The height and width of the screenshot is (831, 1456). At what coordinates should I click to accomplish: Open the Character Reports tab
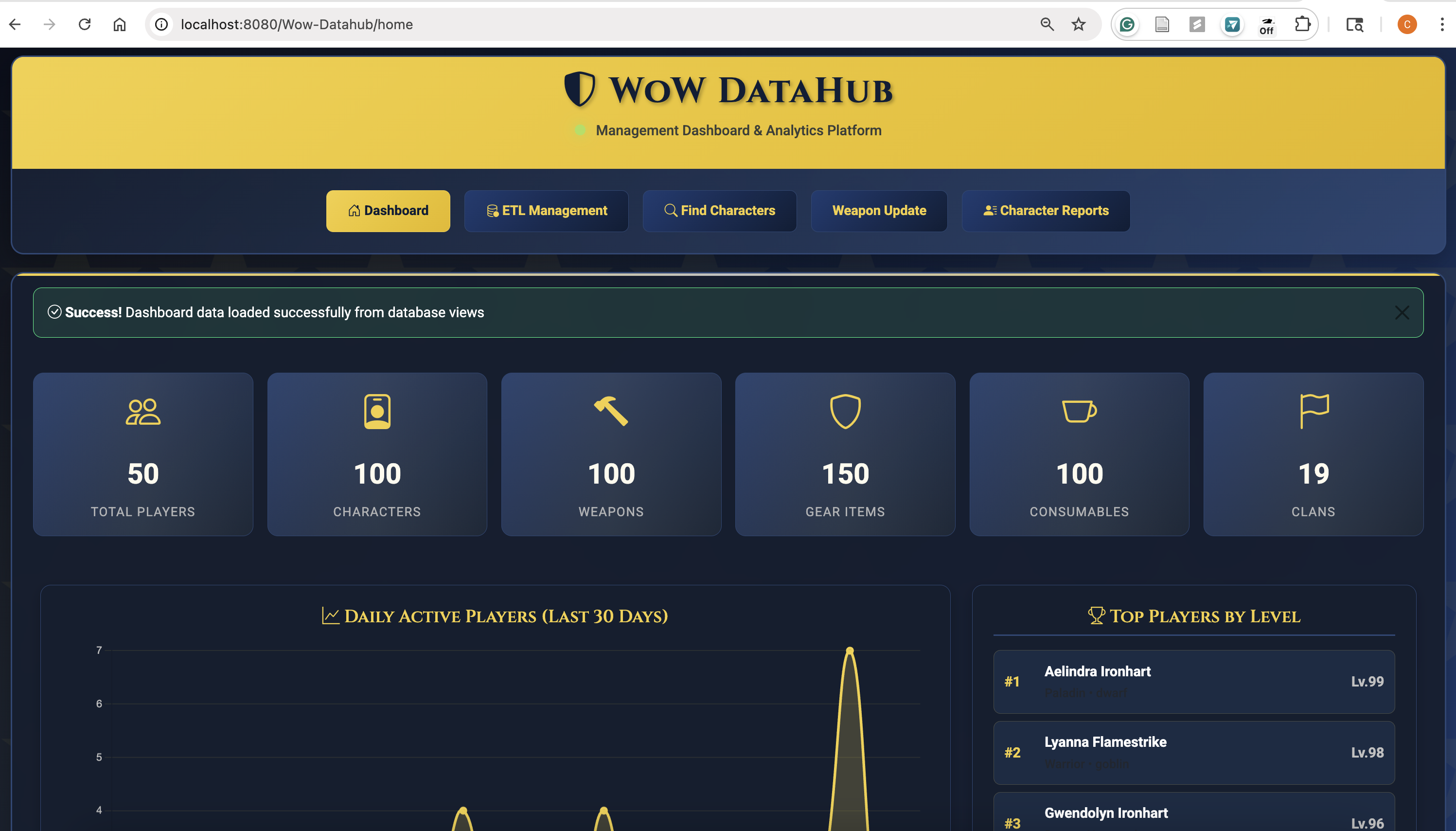coord(1046,211)
